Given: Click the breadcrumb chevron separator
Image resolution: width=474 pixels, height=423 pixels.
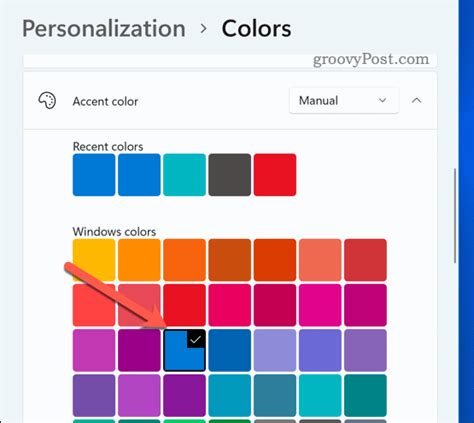Looking at the screenshot, I should 204,29.
